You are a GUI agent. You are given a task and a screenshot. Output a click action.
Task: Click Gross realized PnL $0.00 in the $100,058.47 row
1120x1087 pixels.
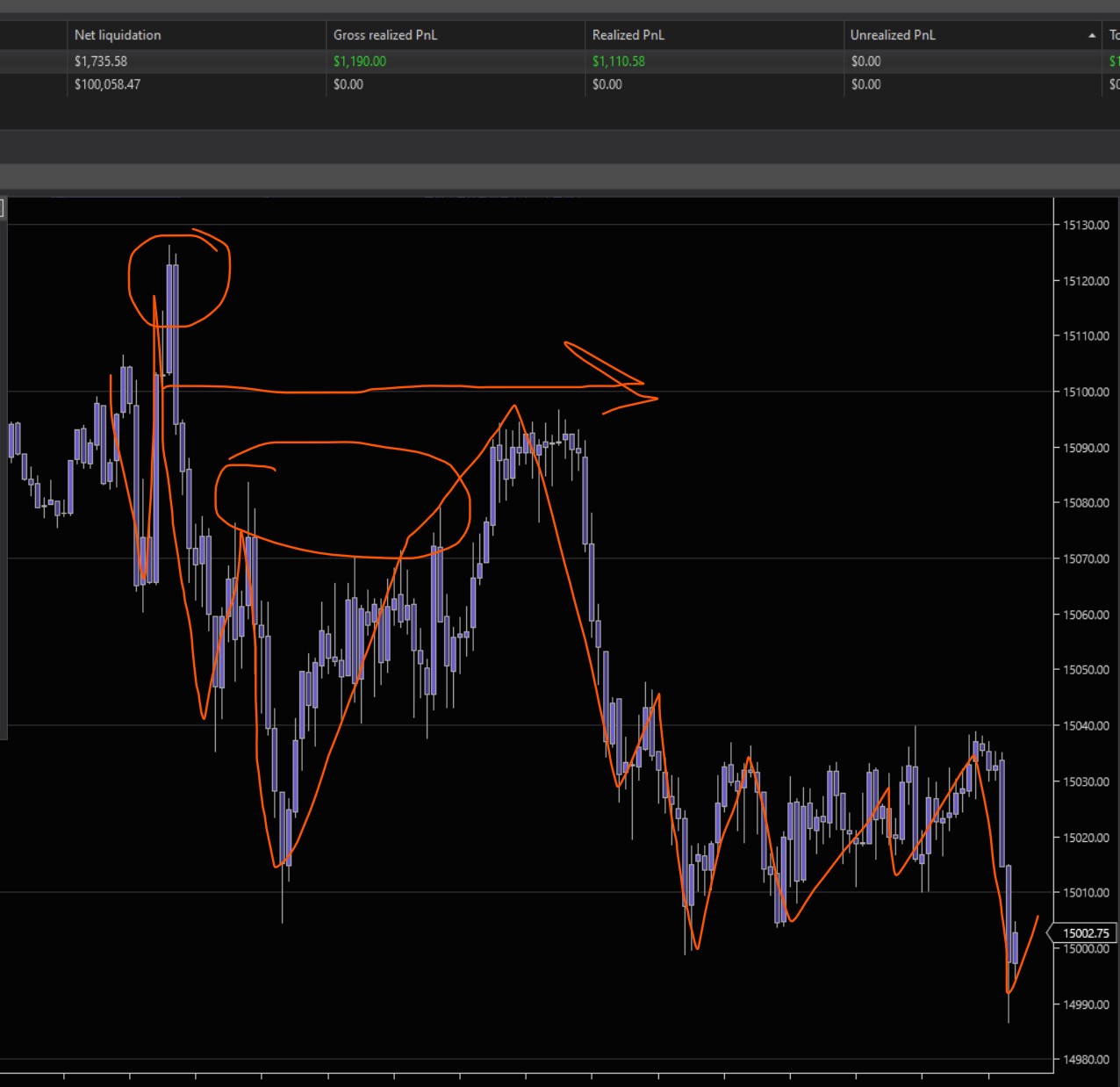click(x=348, y=84)
